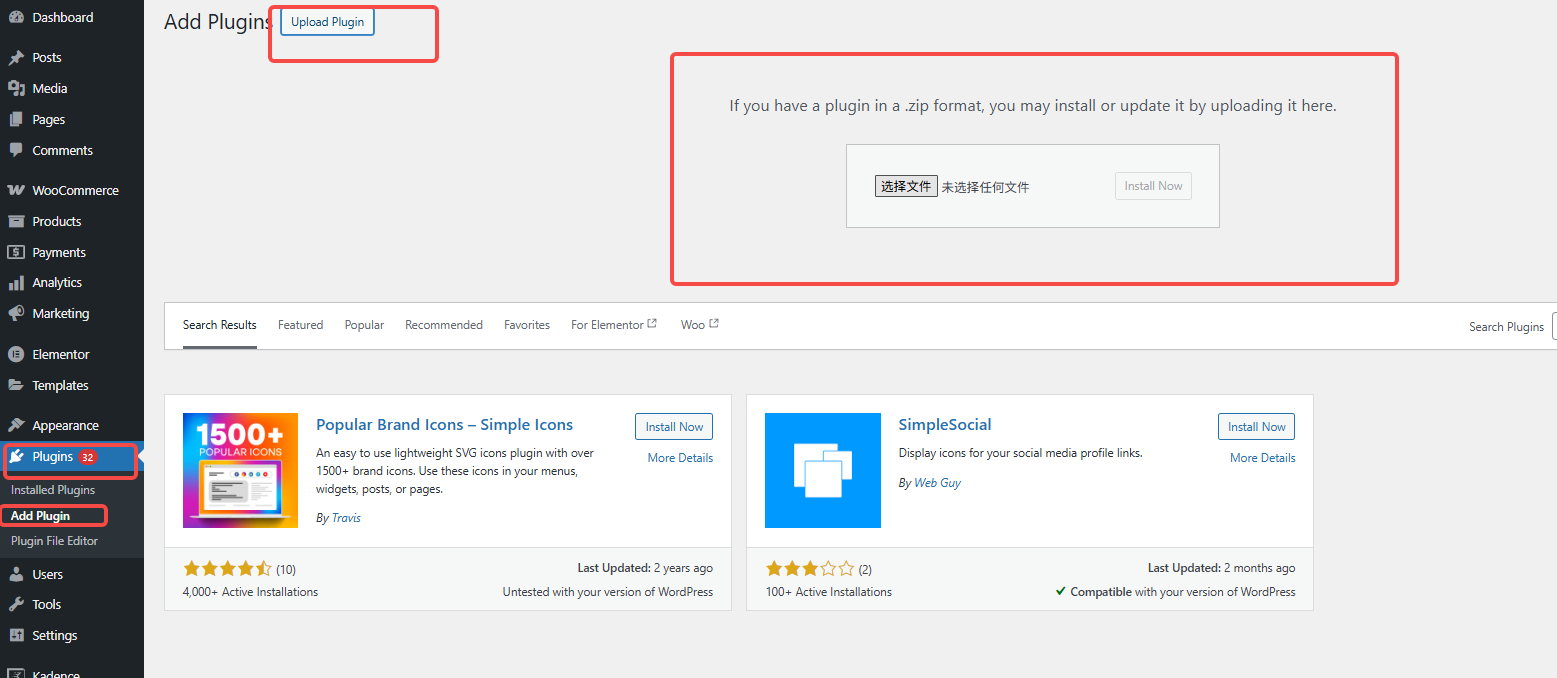The height and width of the screenshot is (678, 1557).
Task: Switch to the Featured tab
Action: [x=300, y=325]
